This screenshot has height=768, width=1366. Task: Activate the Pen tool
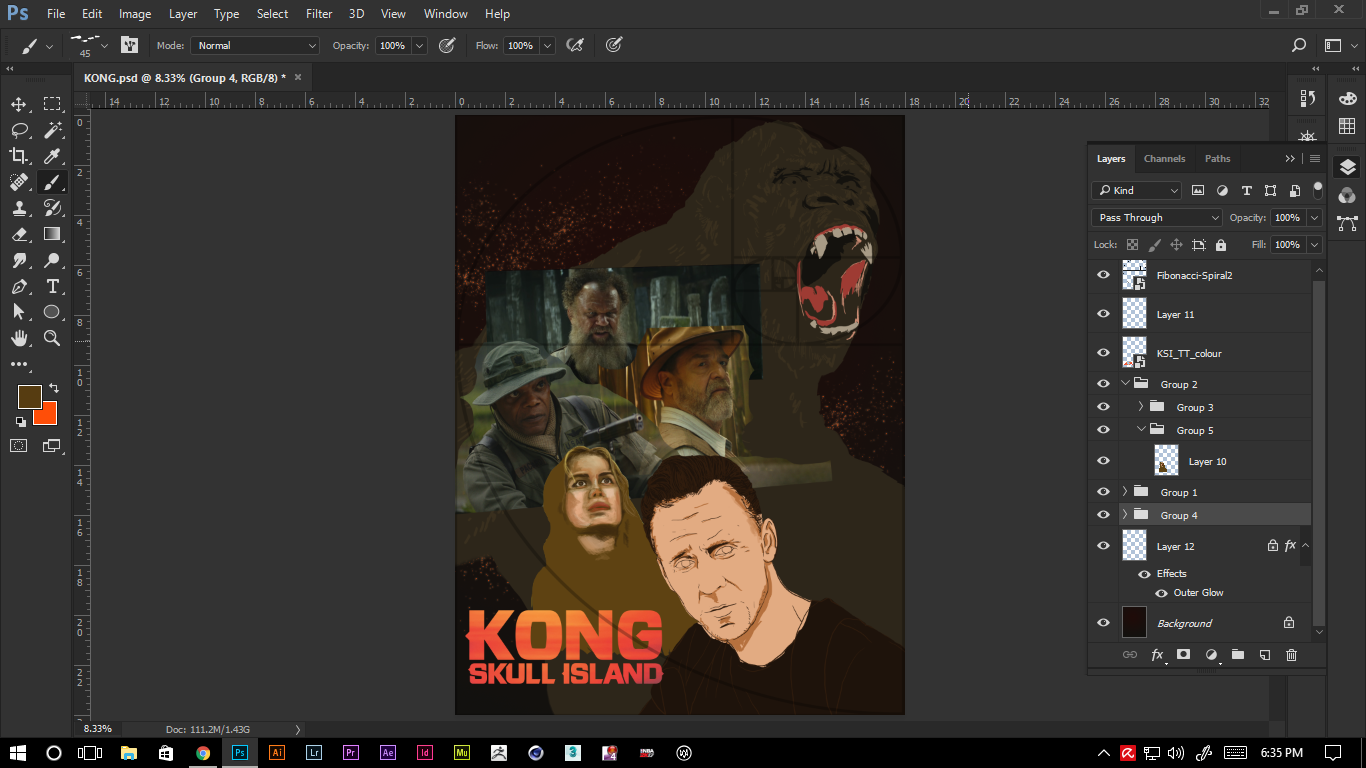[x=19, y=286]
